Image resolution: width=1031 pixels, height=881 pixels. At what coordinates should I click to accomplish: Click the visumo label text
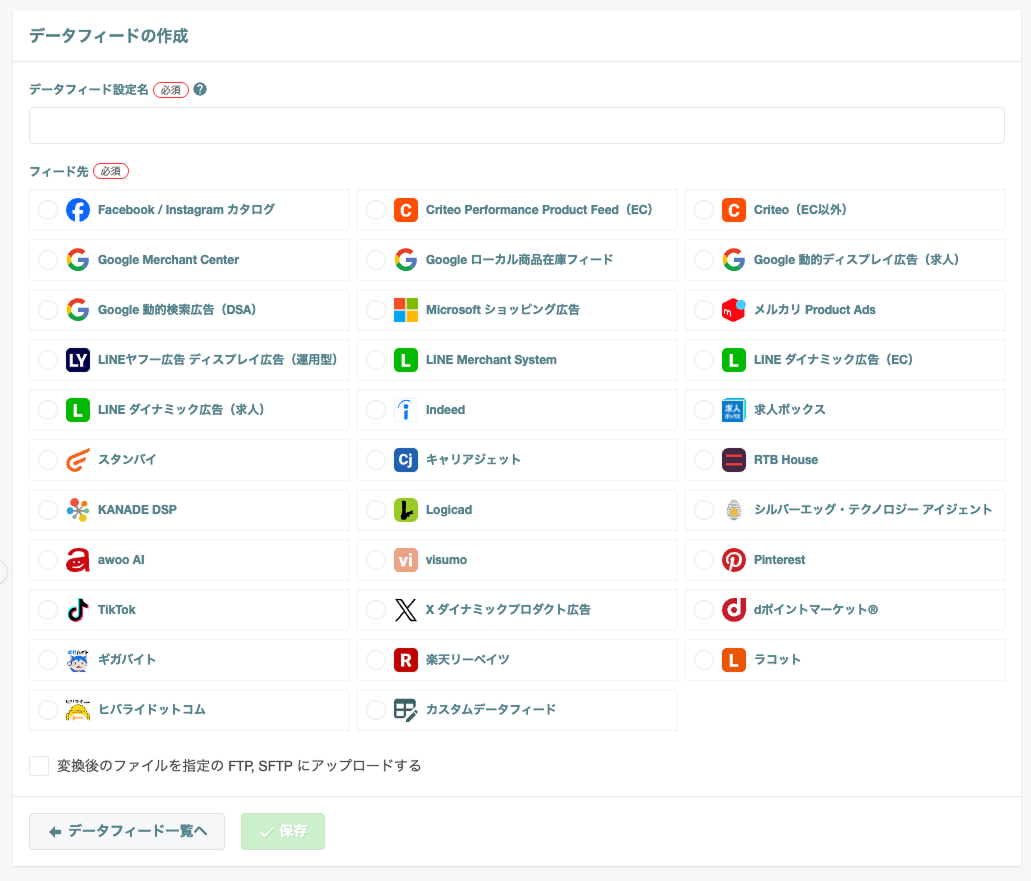click(x=446, y=560)
